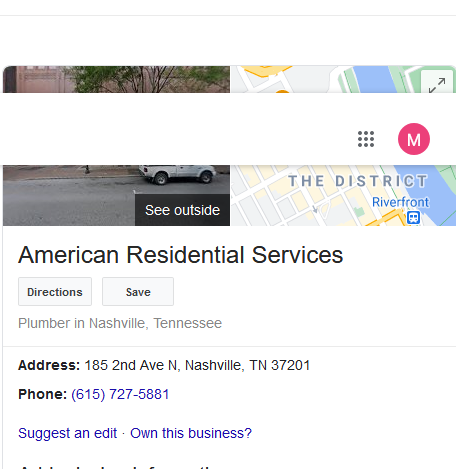Image resolution: width=456 pixels, height=469 pixels.
Task: Open the pink M account avatar
Action: [414, 139]
